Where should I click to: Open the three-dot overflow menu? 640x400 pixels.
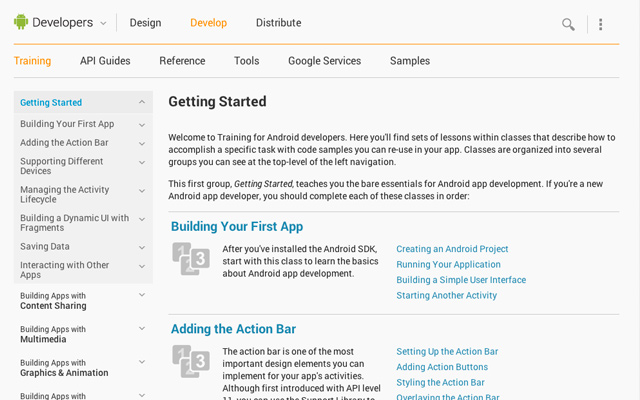(x=600, y=24)
